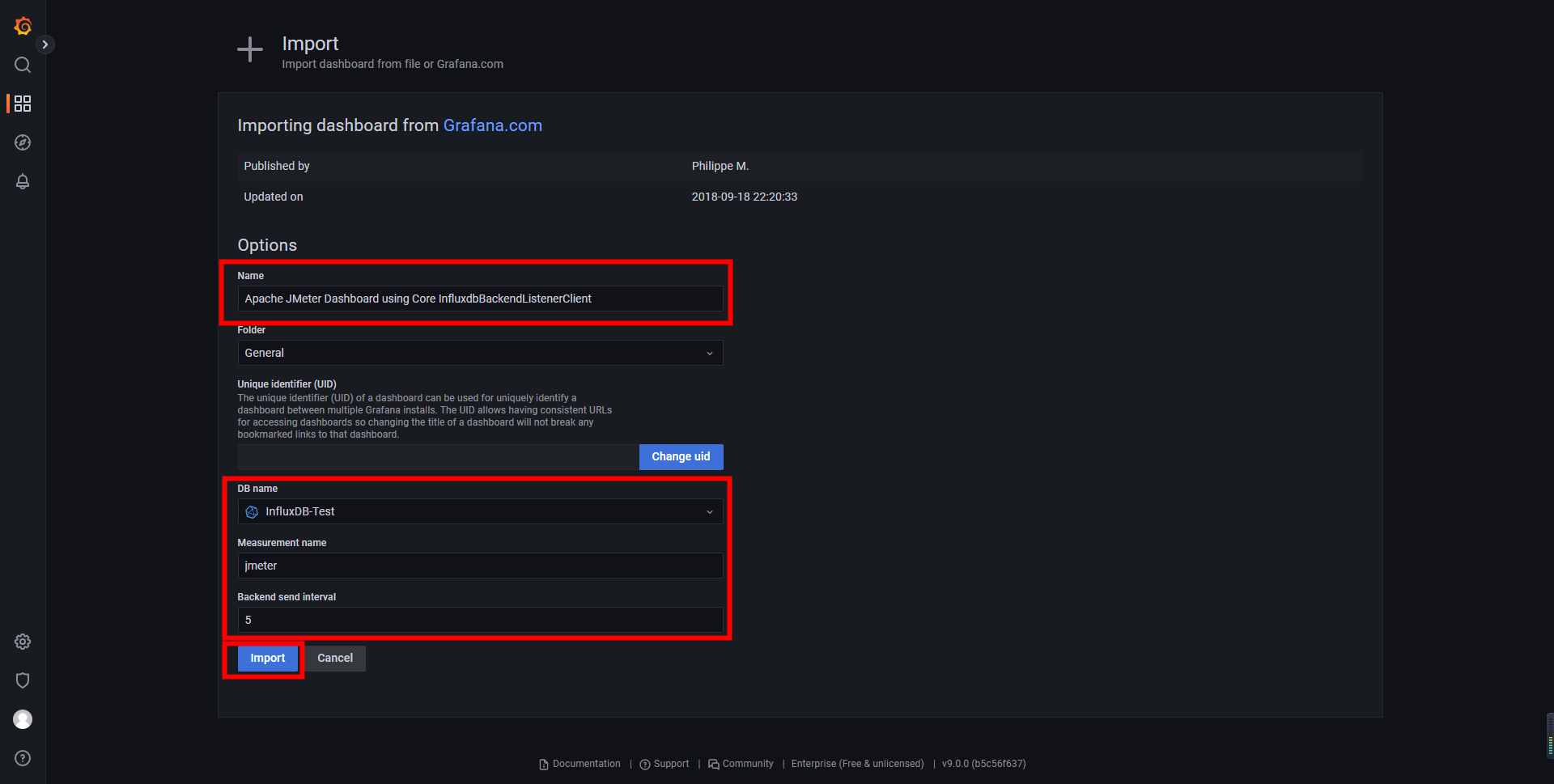Click the blue Import button
1554x784 pixels.
267,659
